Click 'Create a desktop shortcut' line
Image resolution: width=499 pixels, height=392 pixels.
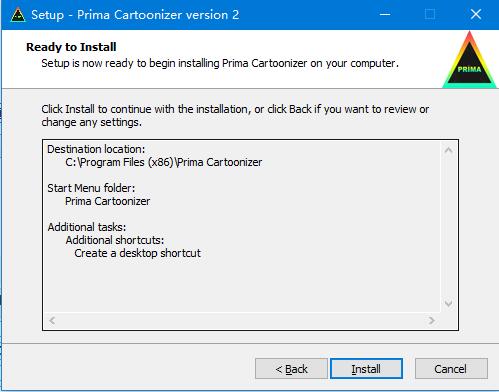[x=137, y=253]
